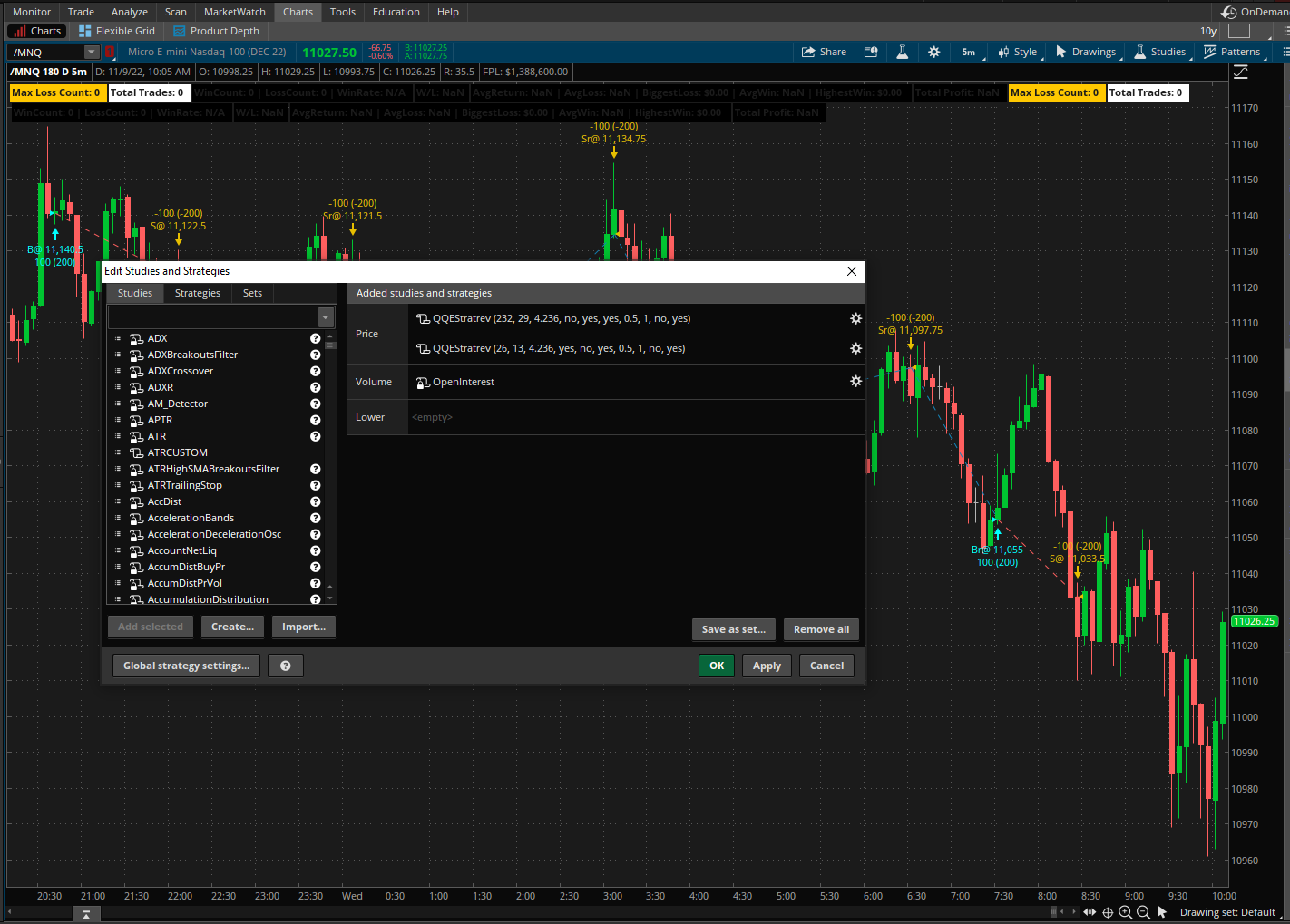Click the price axis scale icon
This screenshot has height=924, width=1290.
(x=1241, y=72)
